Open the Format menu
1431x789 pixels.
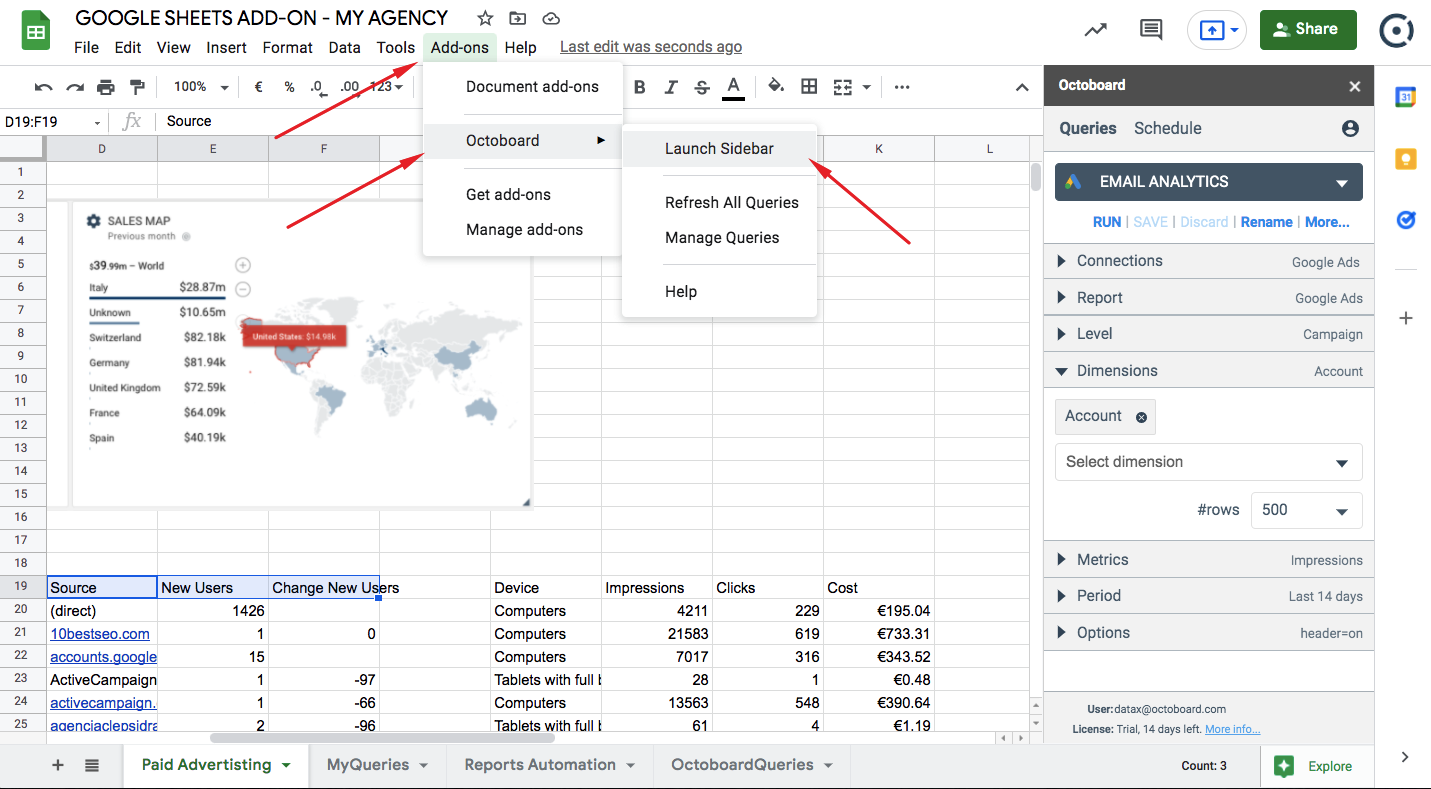click(288, 47)
